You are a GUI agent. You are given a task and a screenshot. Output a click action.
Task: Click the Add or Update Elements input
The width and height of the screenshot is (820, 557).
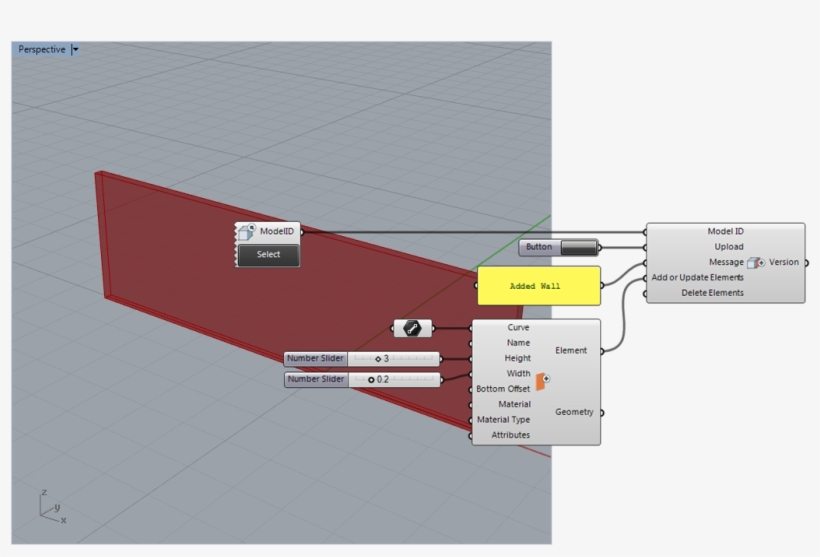click(696, 277)
